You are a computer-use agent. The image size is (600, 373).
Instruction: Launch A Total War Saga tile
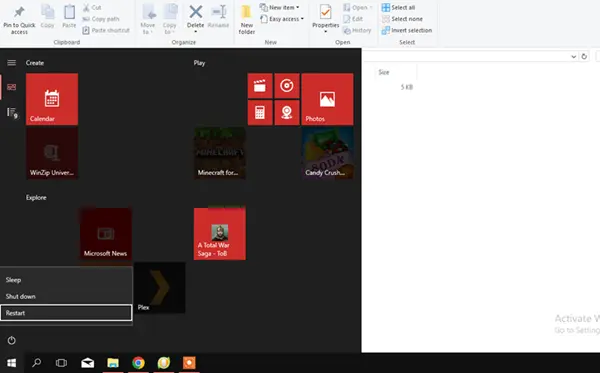220,234
